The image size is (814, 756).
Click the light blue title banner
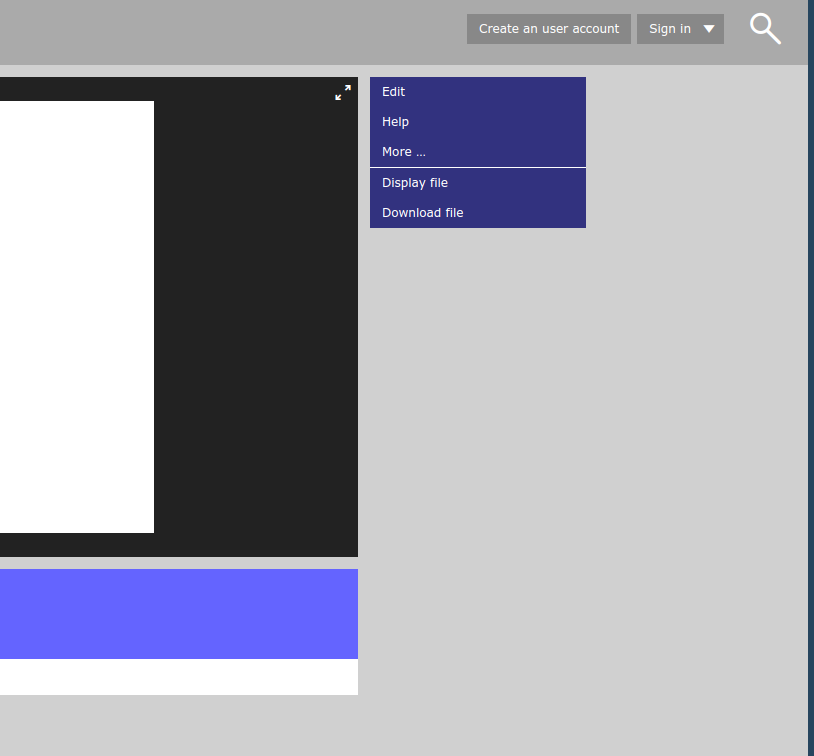pyautogui.click(x=178, y=613)
